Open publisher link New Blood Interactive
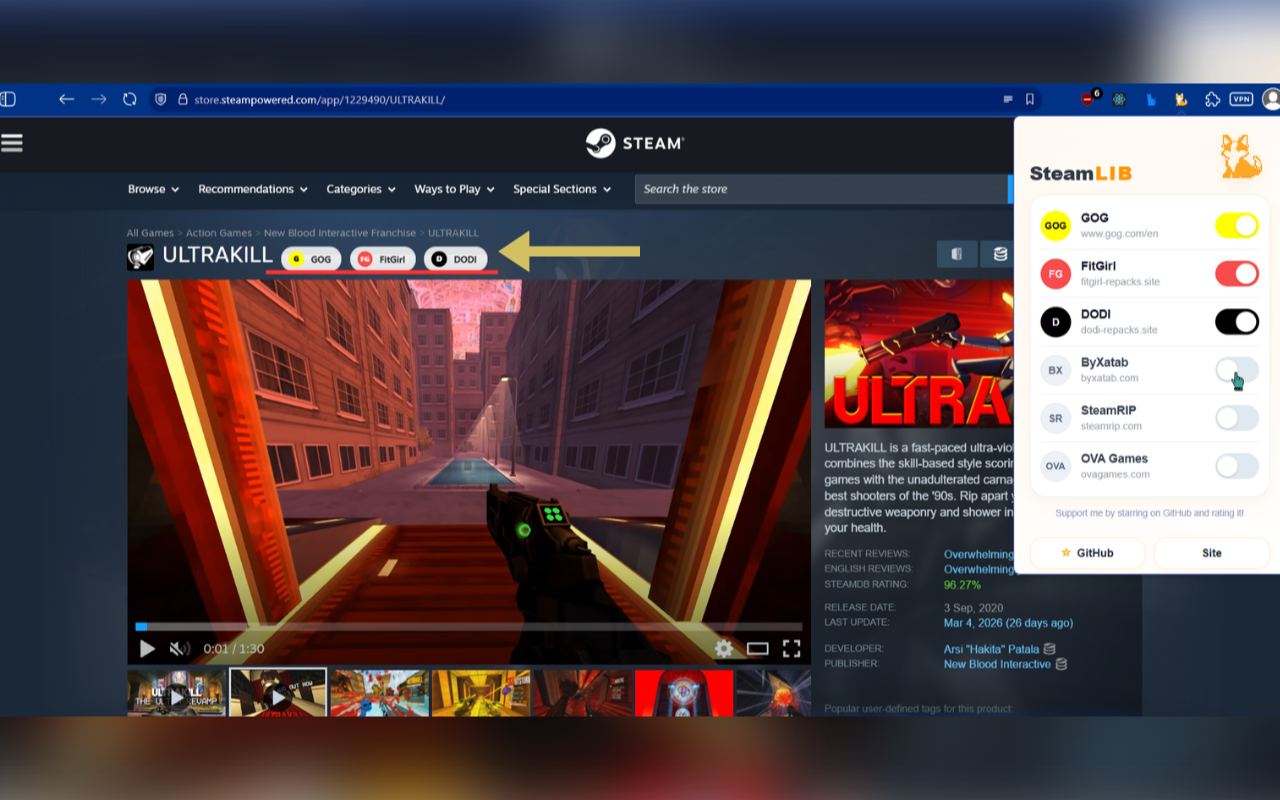The image size is (1280, 800). coord(997,664)
